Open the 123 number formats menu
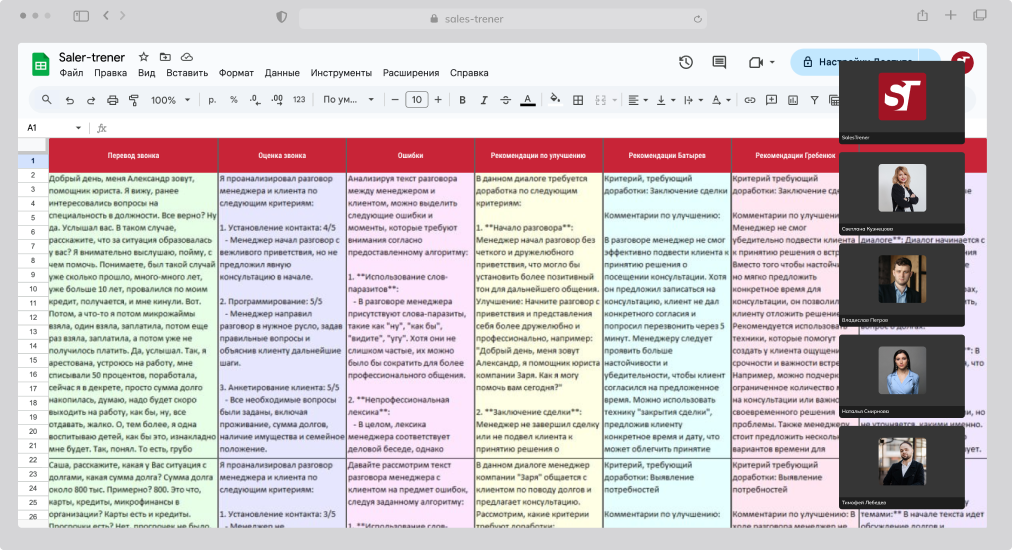Image resolution: width=1012 pixels, height=550 pixels. [299, 100]
